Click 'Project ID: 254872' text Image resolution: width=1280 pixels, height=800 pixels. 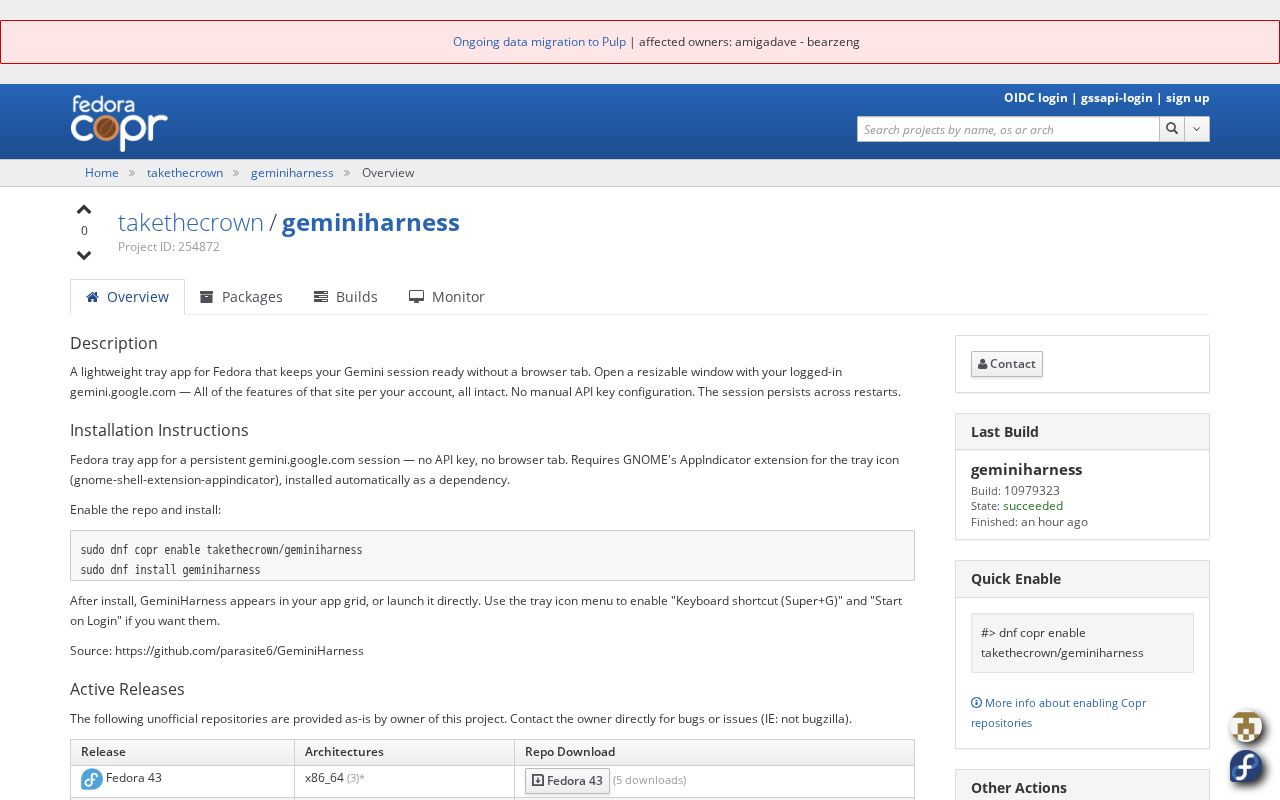[x=169, y=247]
